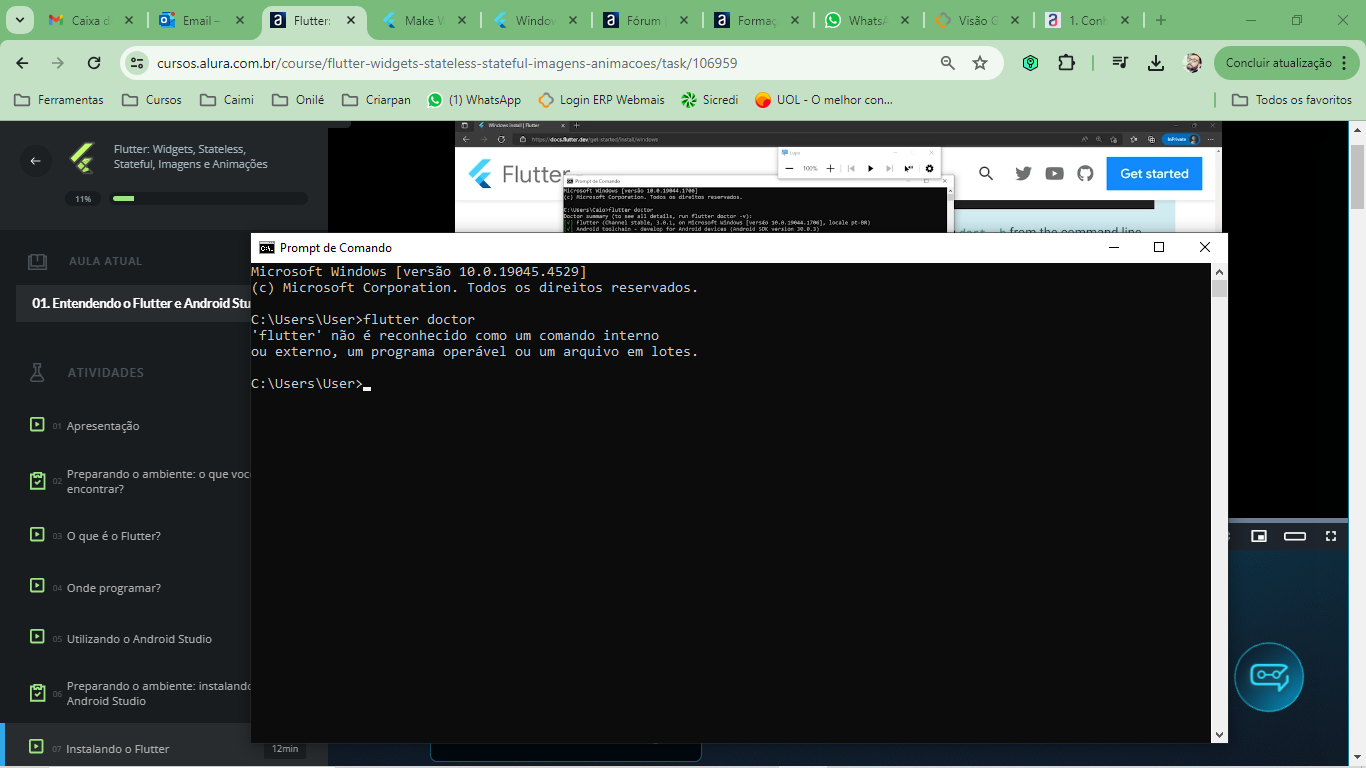This screenshot has height=768, width=1366.
Task: Open the Luri chat assistant bubble
Action: pyautogui.click(x=1269, y=677)
